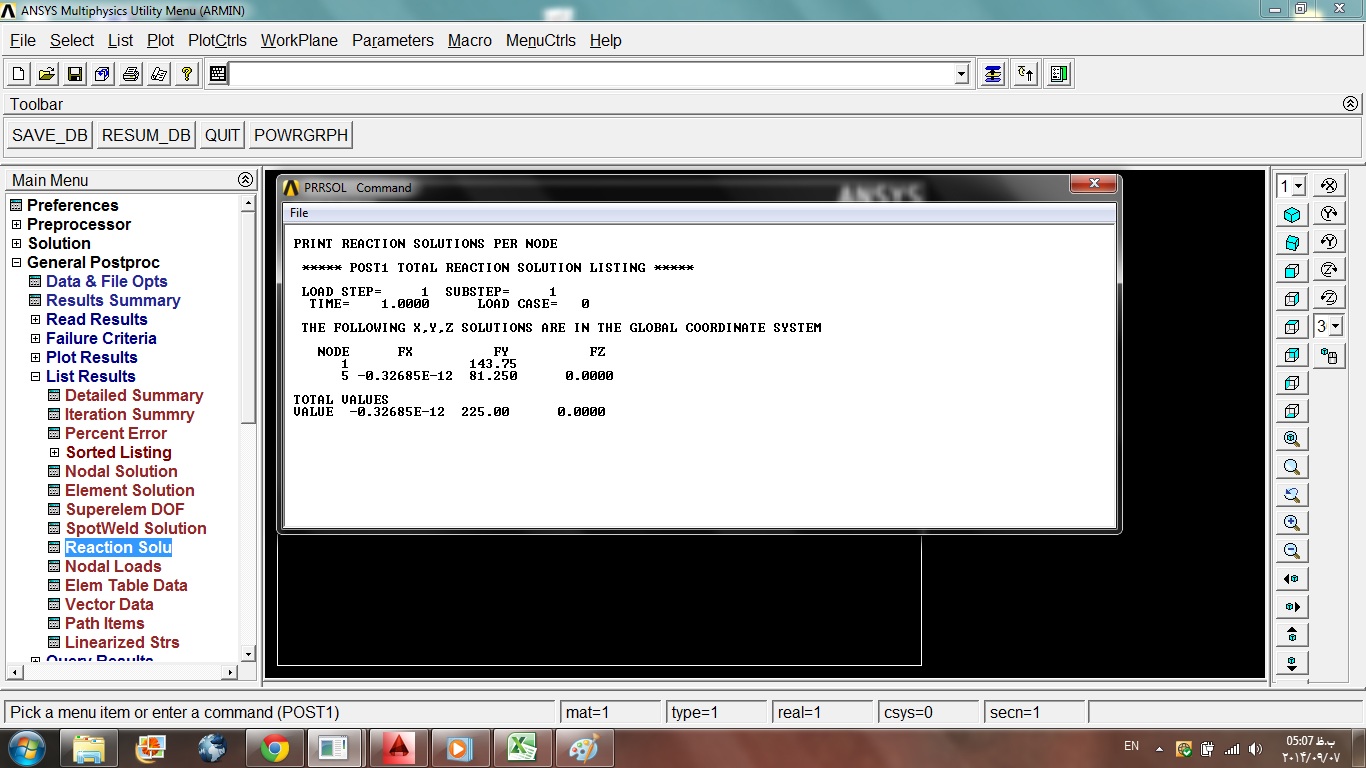Click the Pan Model Left arrow icon

click(x=1292, y=579)
